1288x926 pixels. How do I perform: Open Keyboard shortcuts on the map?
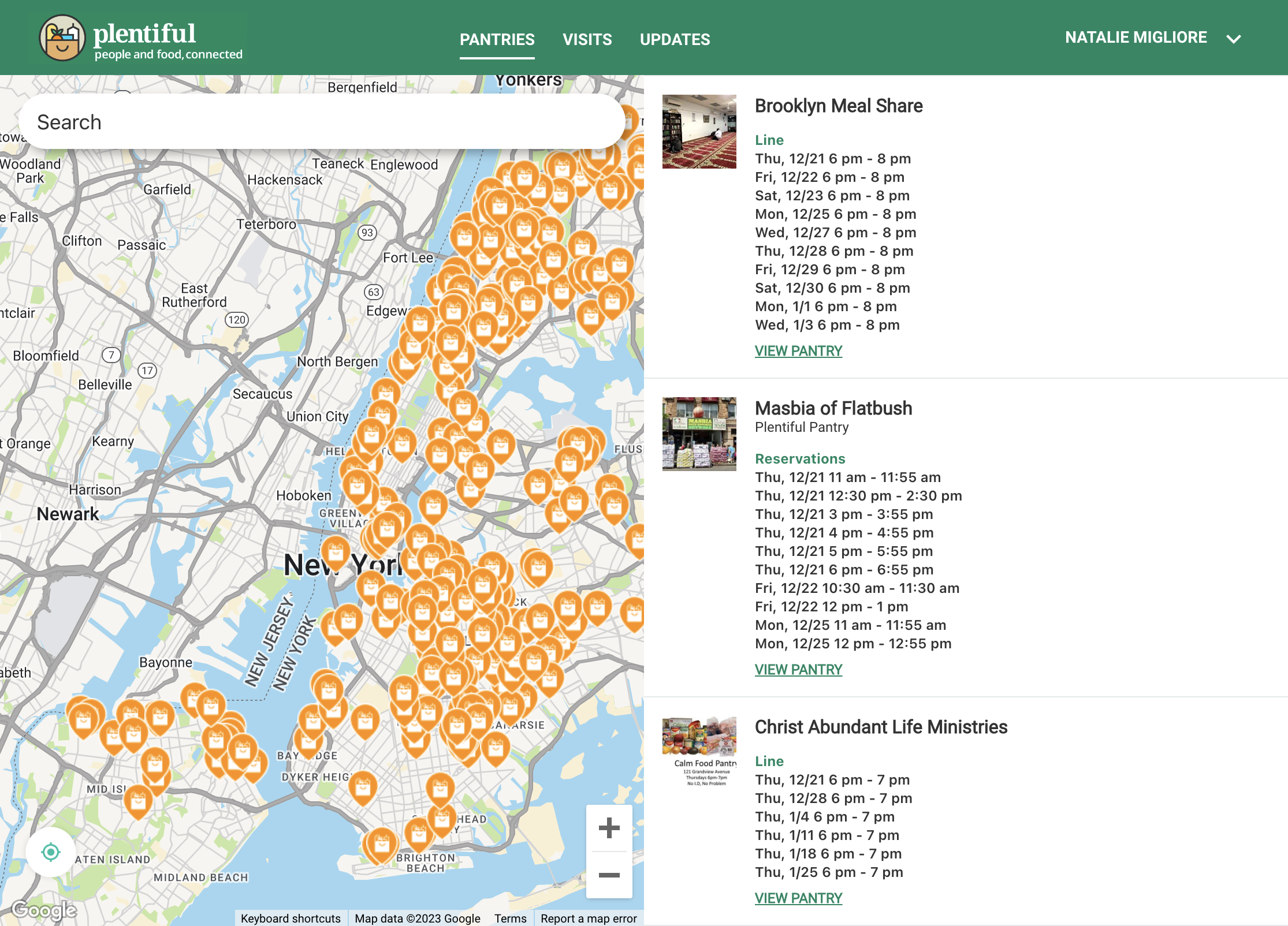pos(291,918)
